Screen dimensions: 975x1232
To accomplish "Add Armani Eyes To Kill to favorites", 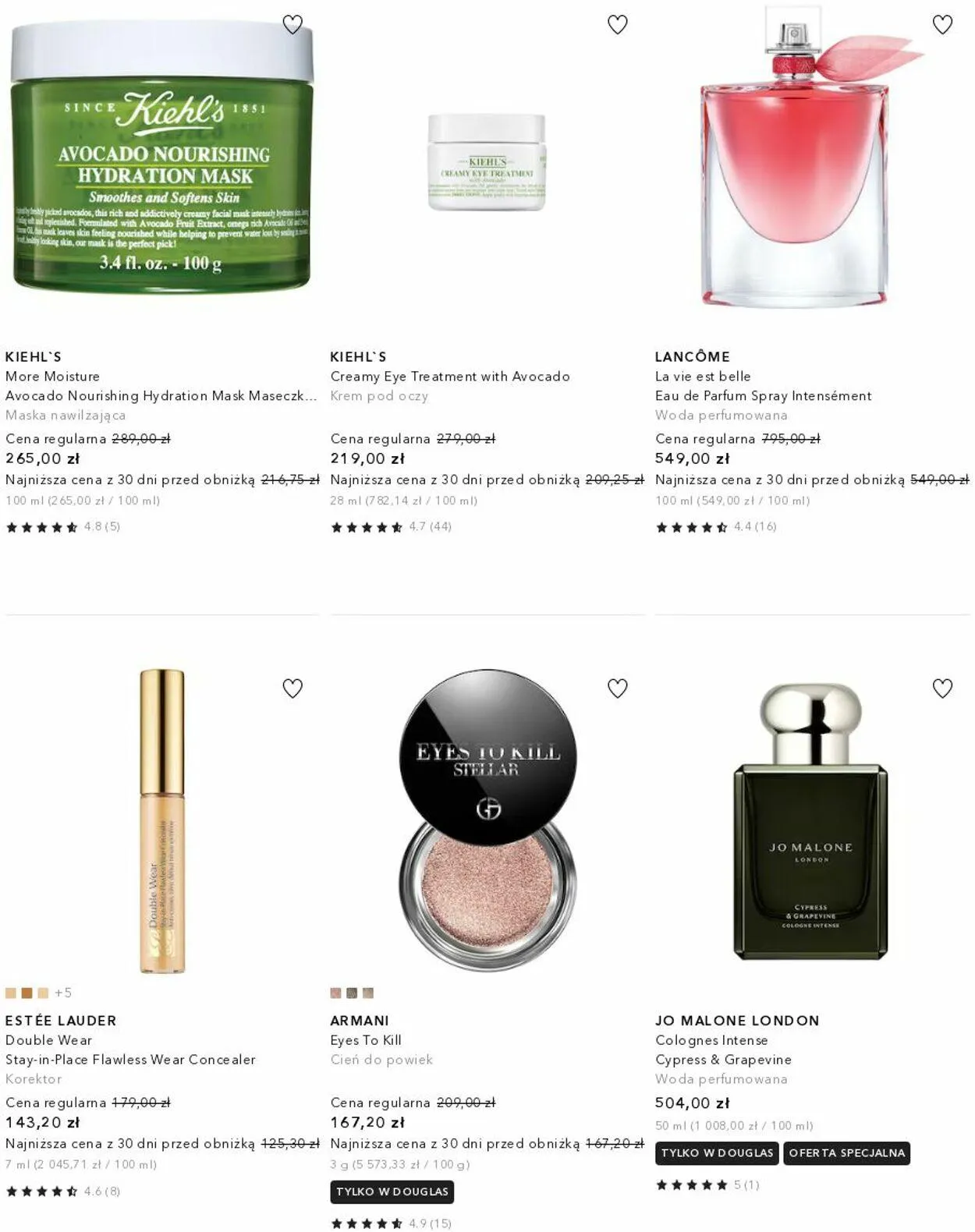I will pyautogui.click(x=618, y=689).
